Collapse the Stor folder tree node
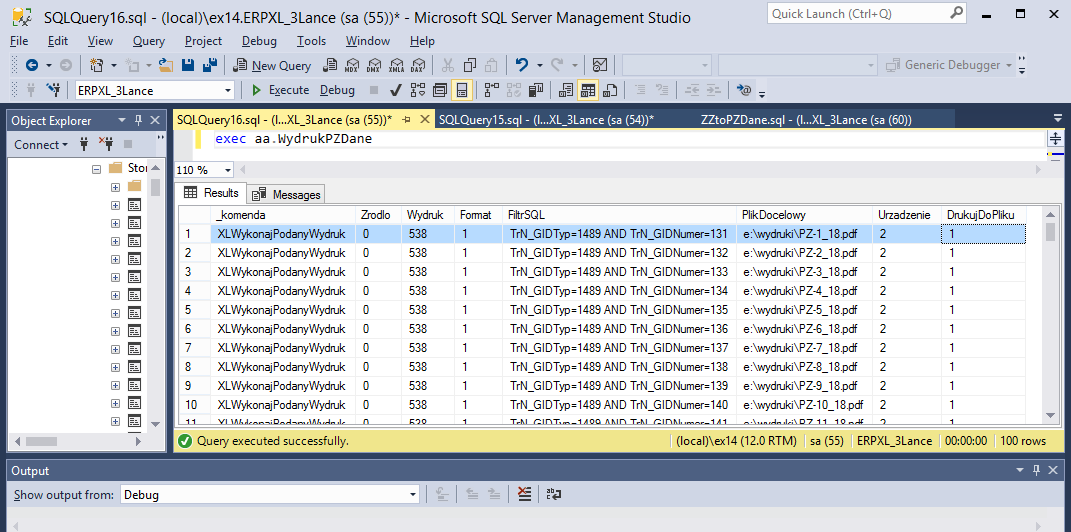Screen dimensions: 1071x532 [x=97, y=168]
